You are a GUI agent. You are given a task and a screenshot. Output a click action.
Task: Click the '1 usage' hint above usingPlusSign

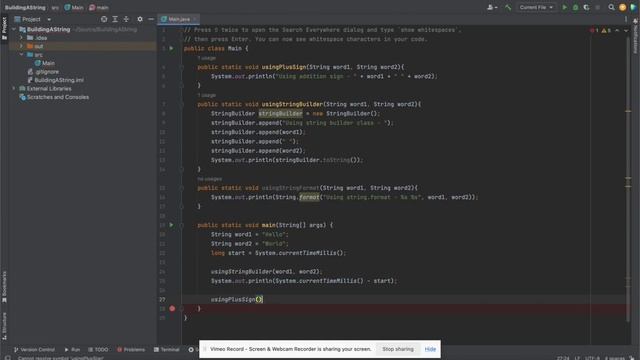(207, 58)
